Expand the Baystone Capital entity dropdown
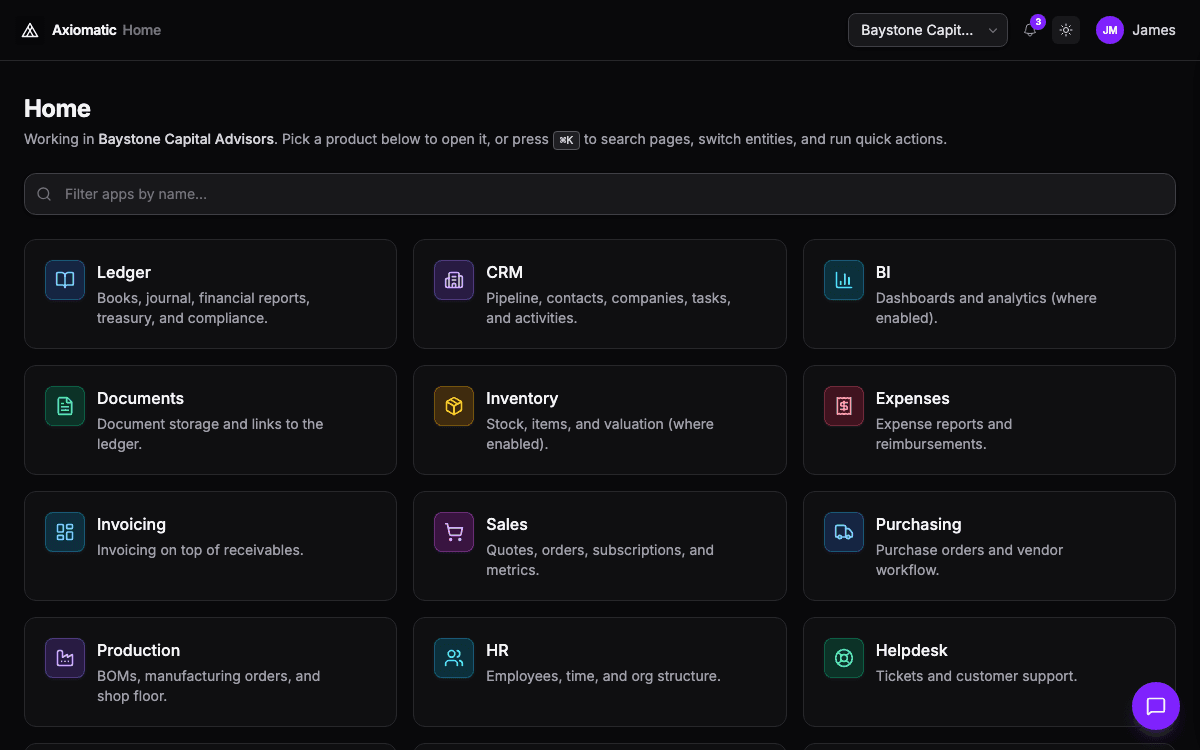 [928, 30]
